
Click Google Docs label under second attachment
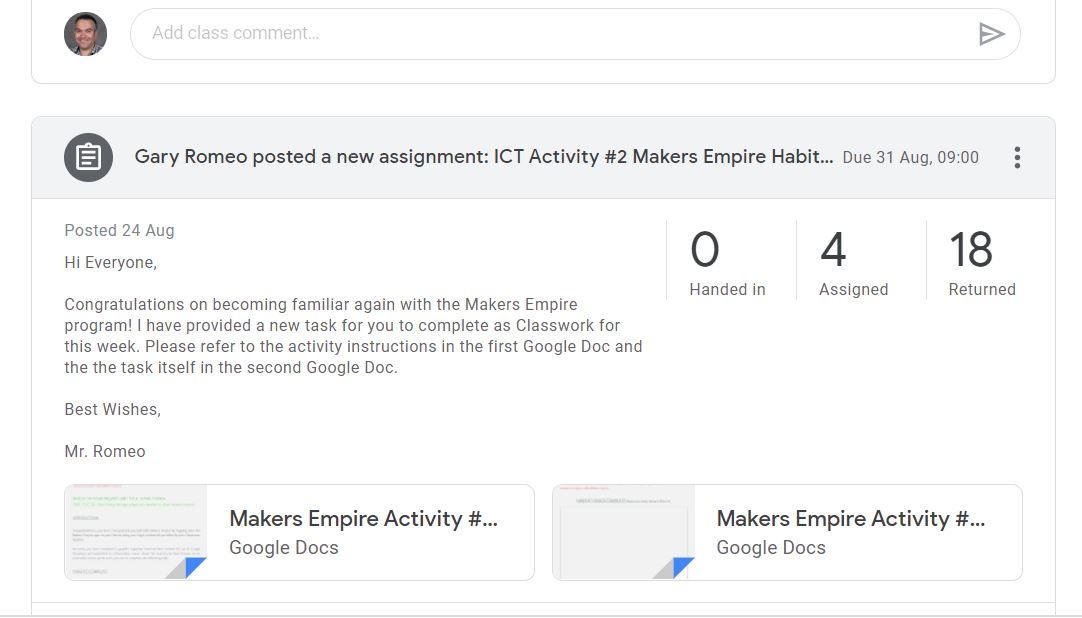pyautogui.click(x=771, y=548)
